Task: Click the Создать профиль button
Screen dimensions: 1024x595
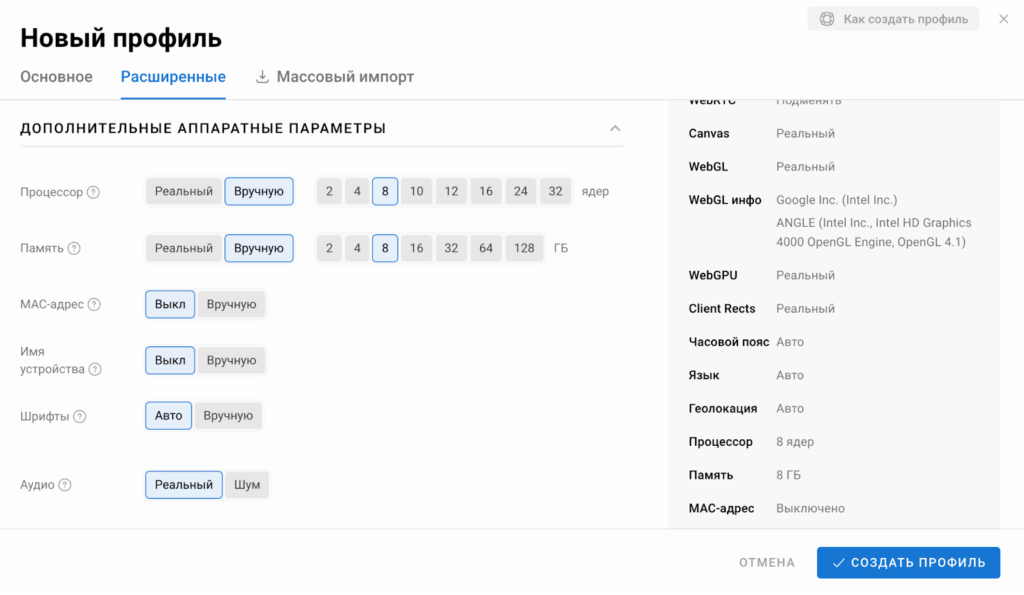Action: (908, 562)
